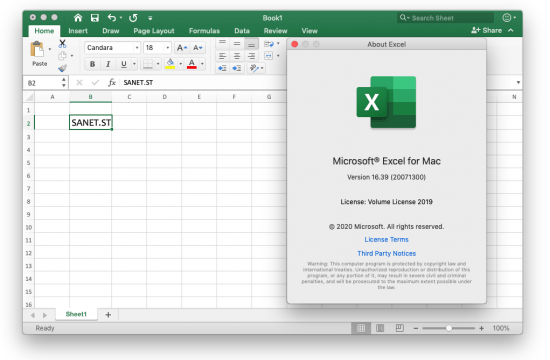550x360 pixels.
Task: Add a new sheet with plus button
Action: pos(108,315)
